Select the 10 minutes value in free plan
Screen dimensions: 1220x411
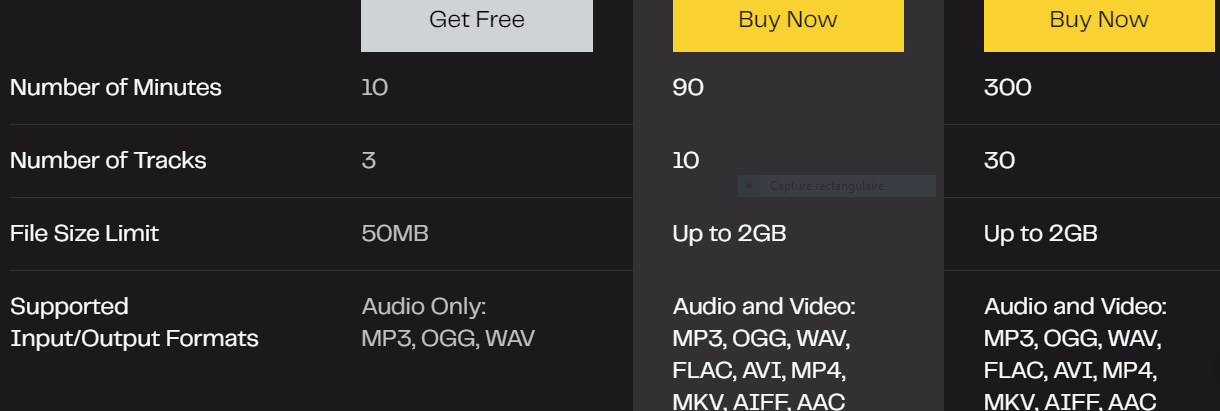(x=374, y=88)
